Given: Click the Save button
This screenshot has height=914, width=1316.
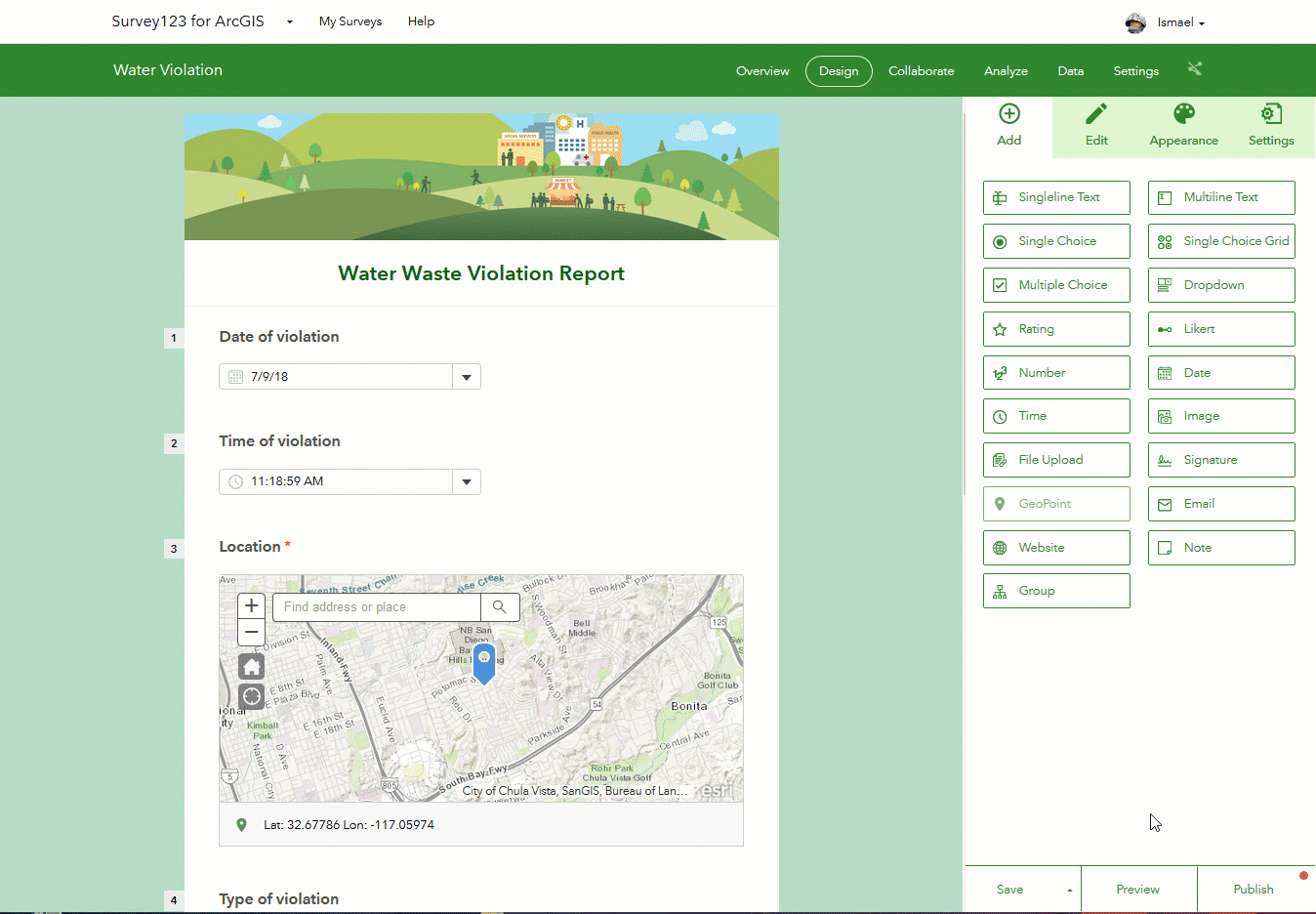Looking at the screenshot, I should pos(1010,890).
